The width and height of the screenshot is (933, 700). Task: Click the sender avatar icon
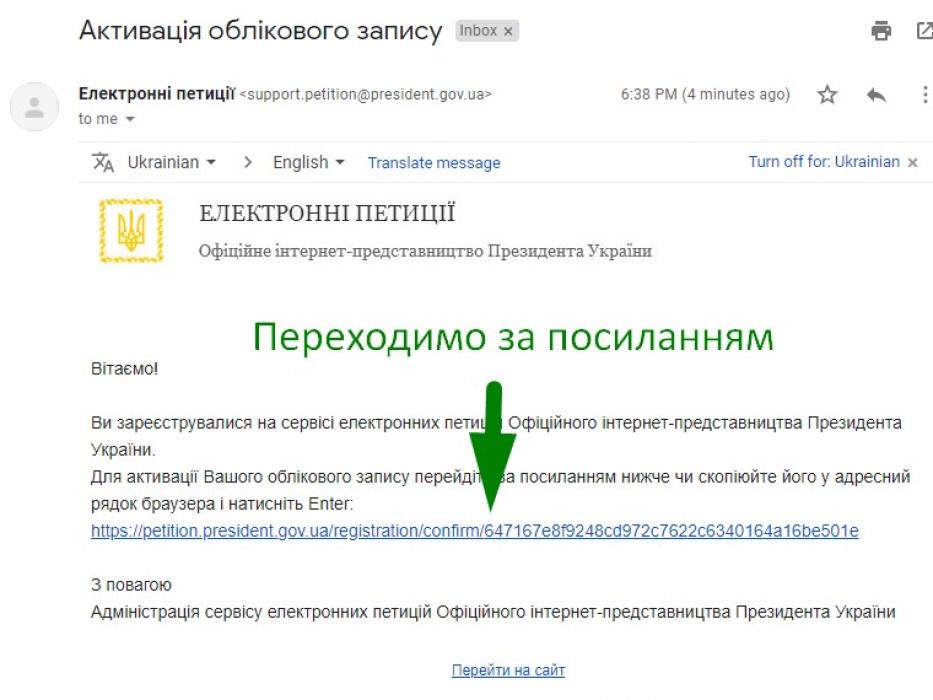pos(34,107)
